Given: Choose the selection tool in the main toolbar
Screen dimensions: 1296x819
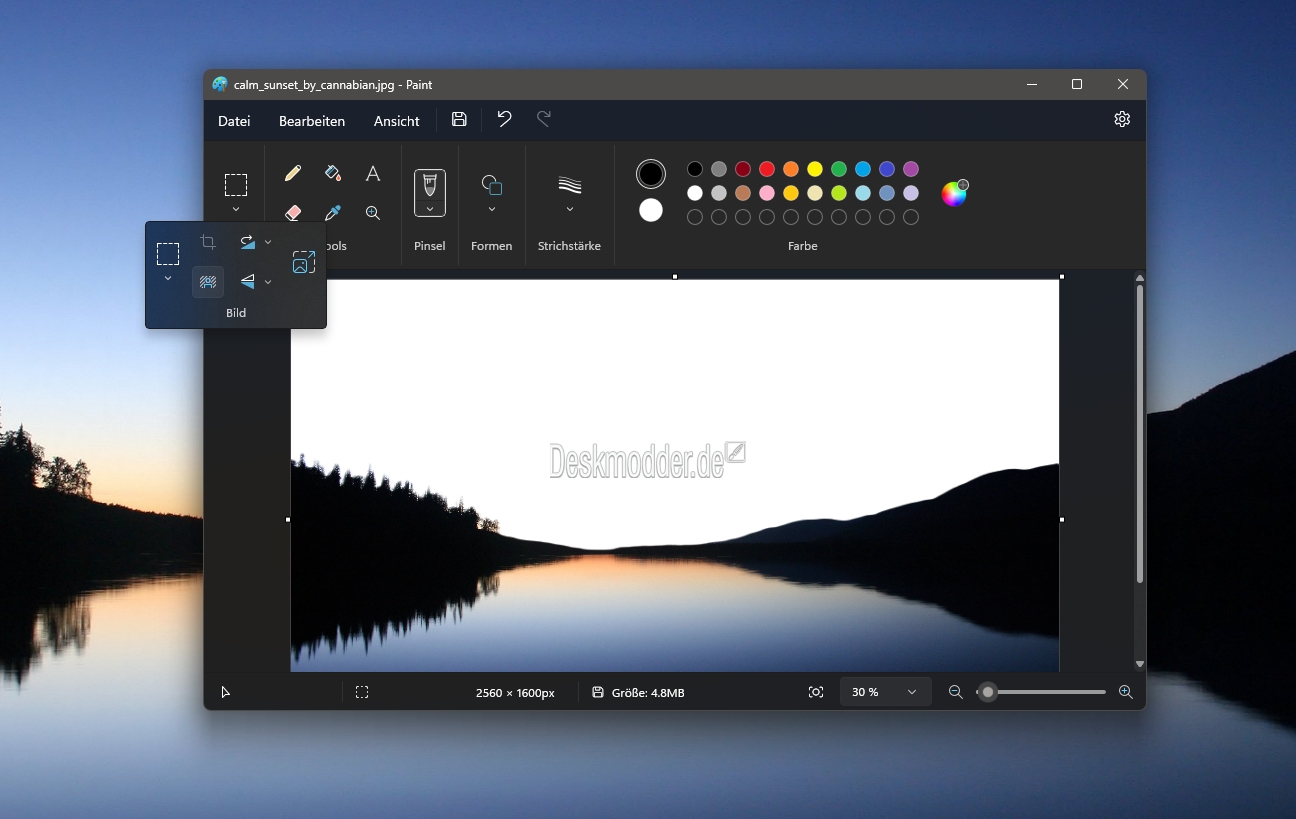Looking at the screenshot, I should pos(236,185).
